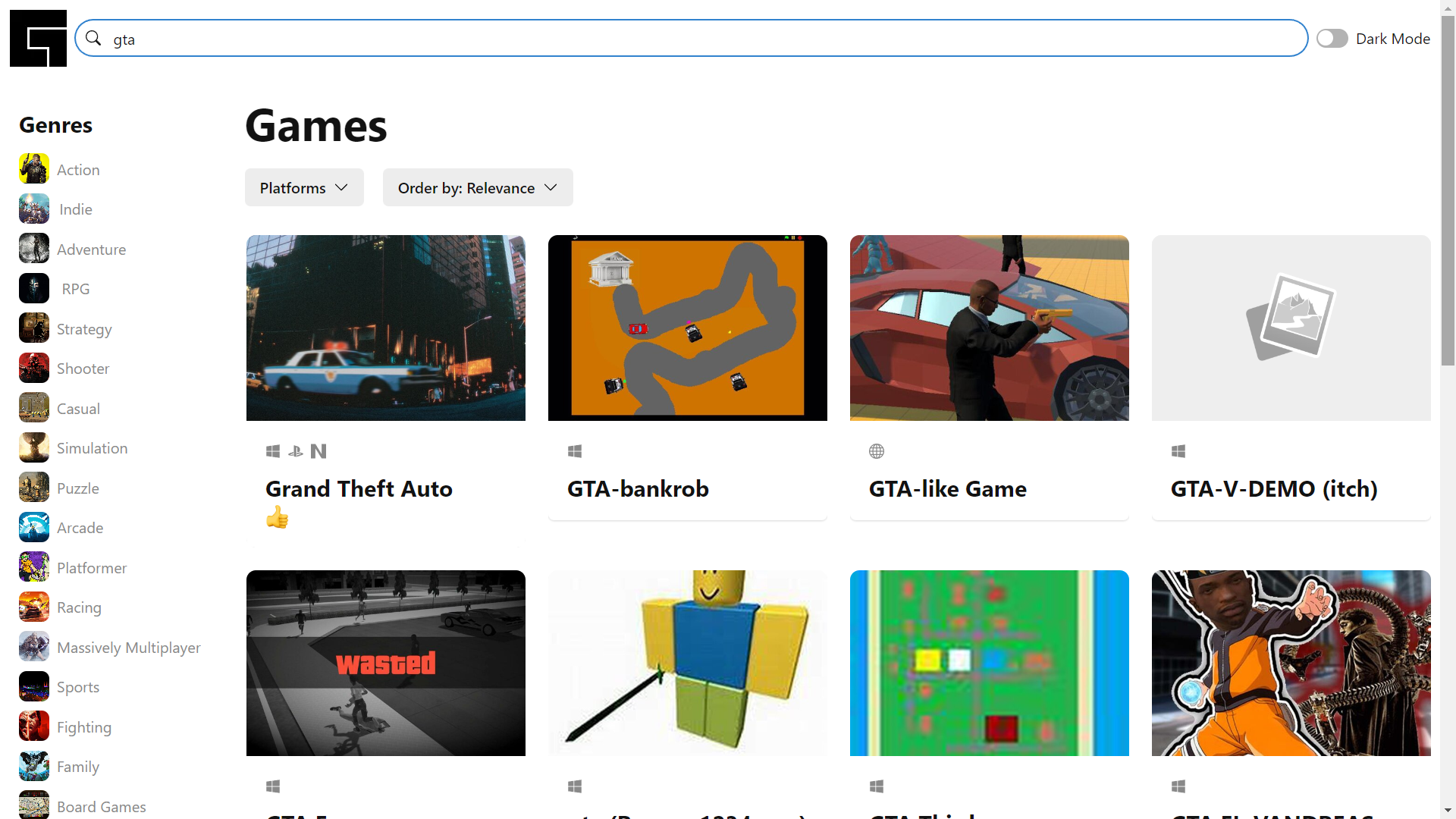Go to Massively Multiplayer genre
Viewport: 1456px width, 819px height.
click(128, 648)
